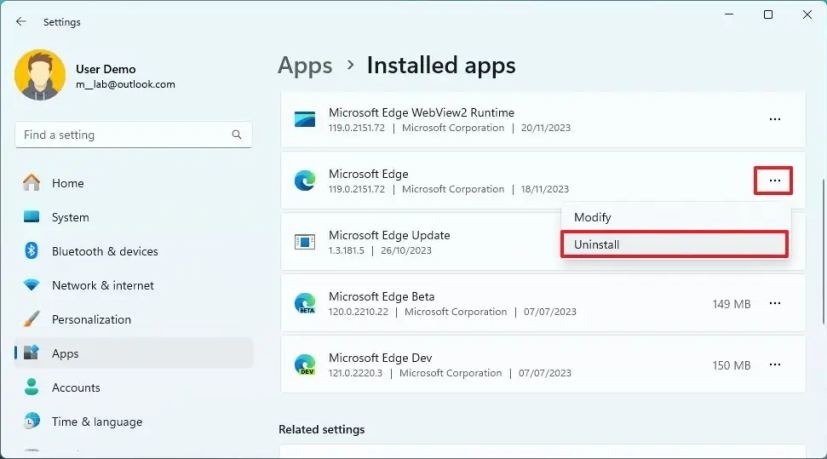Click the search magnifier icon

(x=237, y=135)
